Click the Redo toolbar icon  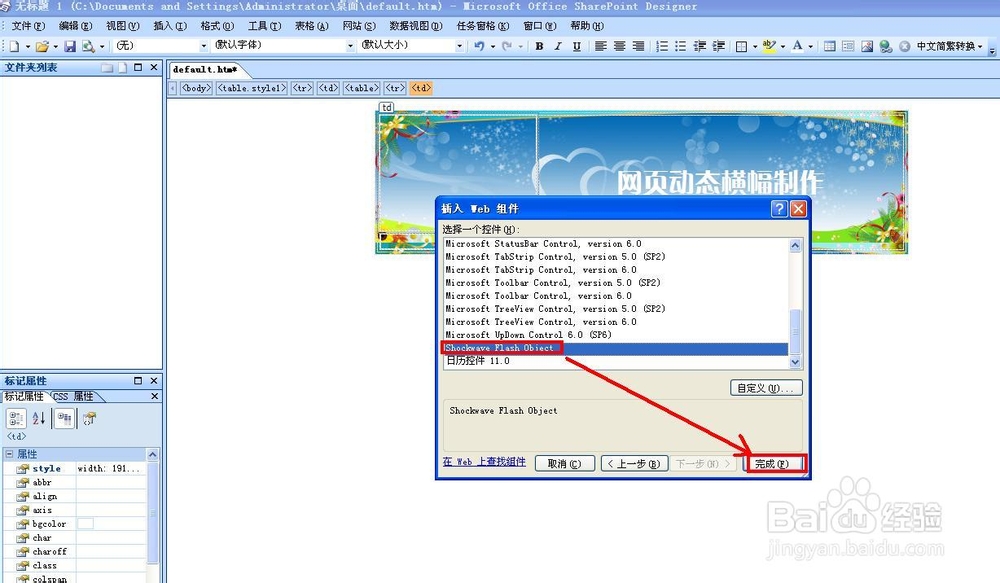(x=506, y=45)
